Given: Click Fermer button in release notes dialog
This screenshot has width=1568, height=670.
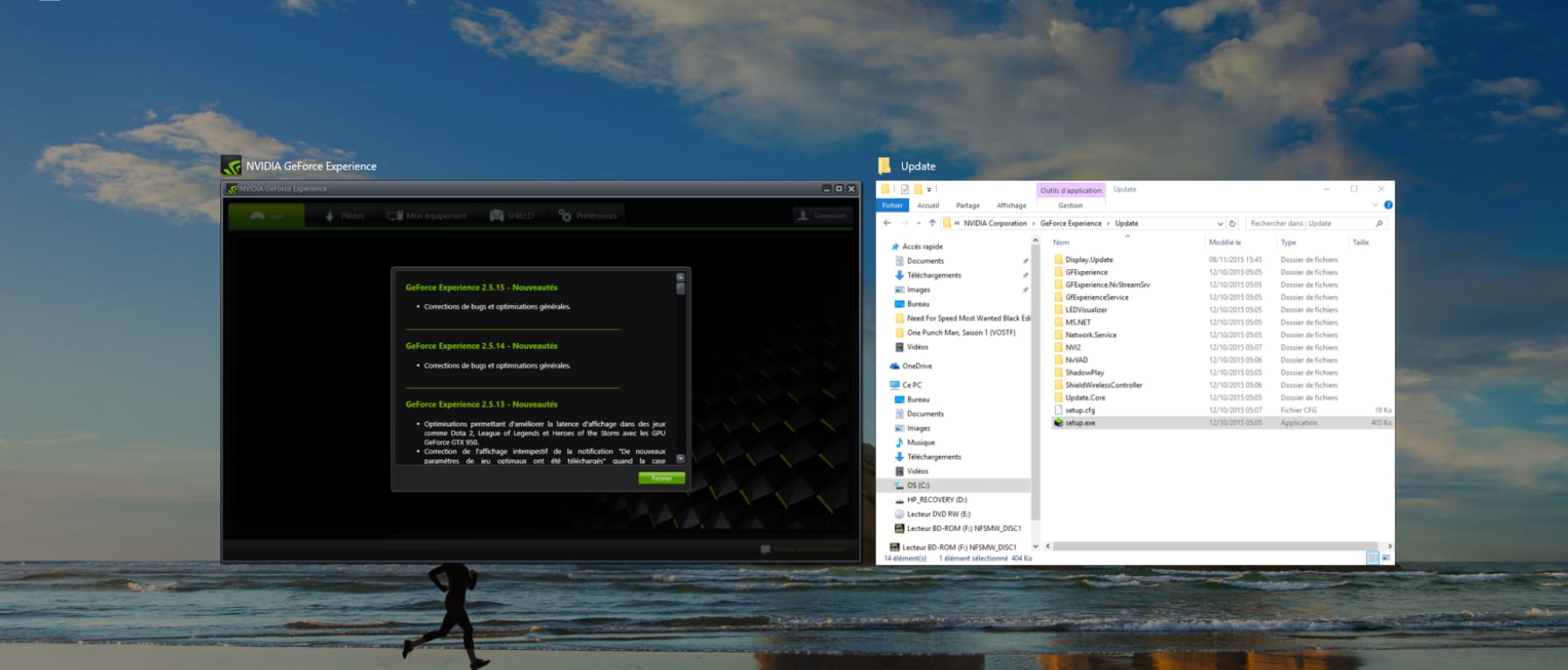Looking at the screenshot, I should tap(662, 478).
